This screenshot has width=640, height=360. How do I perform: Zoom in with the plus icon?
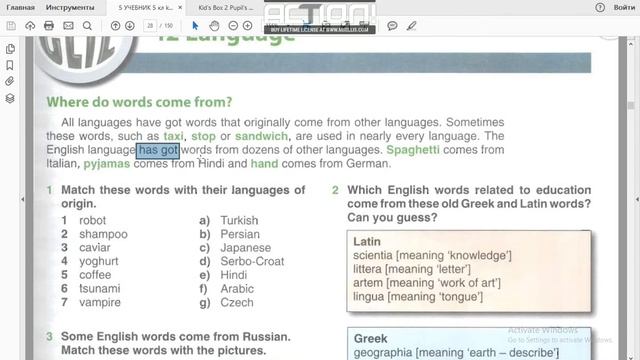tap(247, 26)
